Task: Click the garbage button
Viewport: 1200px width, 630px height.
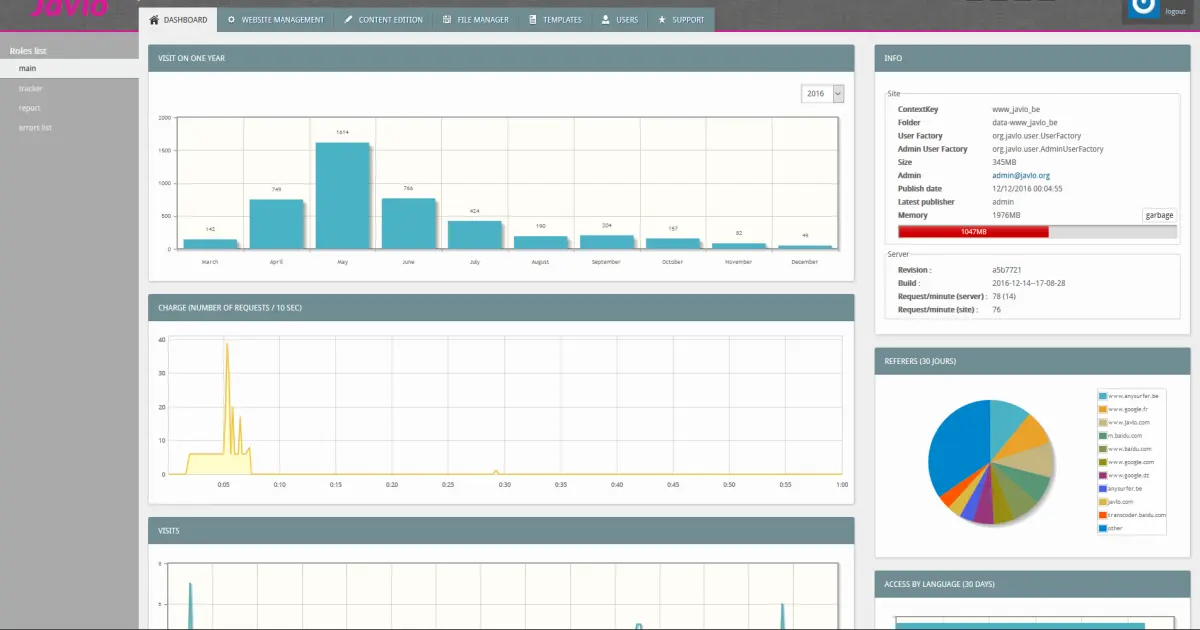Action: tap(1158, 214)
